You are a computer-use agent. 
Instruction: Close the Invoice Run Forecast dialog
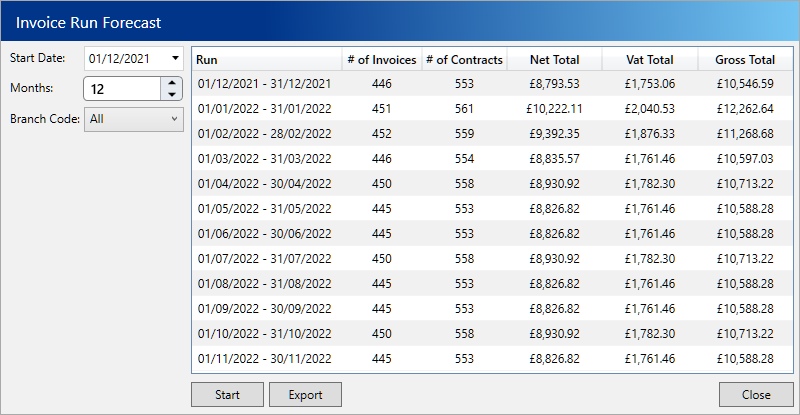(756, 395)
